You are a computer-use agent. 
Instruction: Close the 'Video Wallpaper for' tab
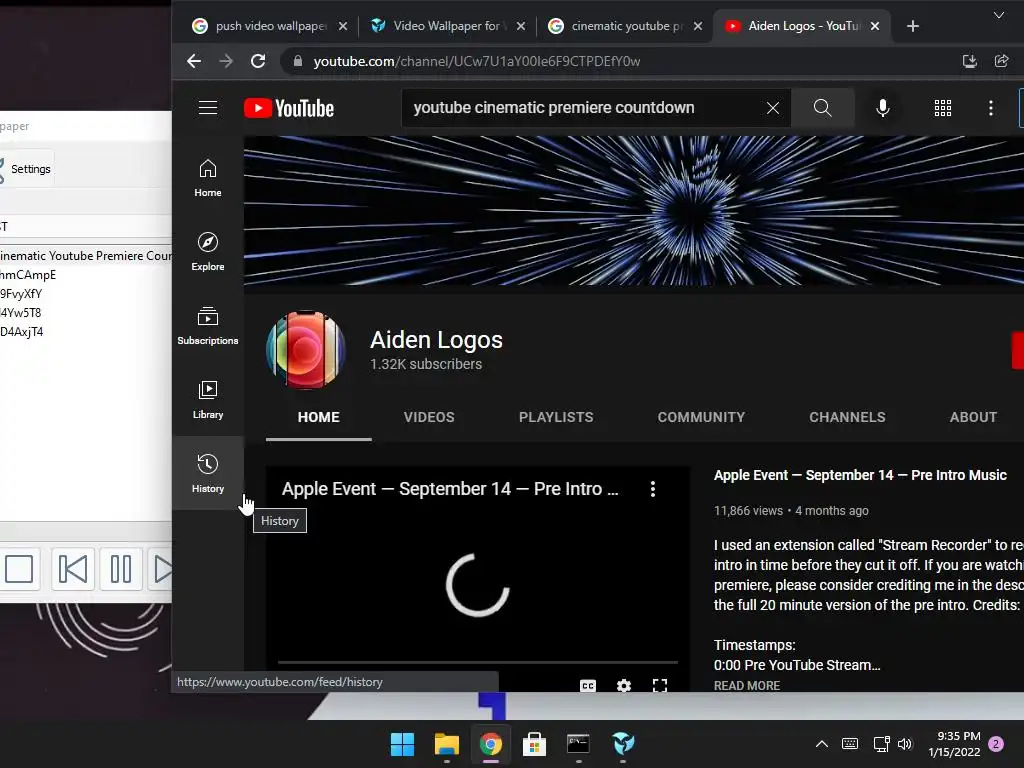[520, 26]
